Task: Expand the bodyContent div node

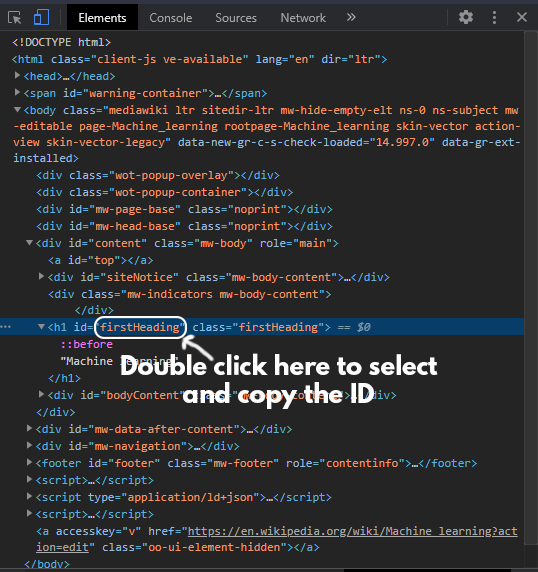Action: [x=41, y=394]
